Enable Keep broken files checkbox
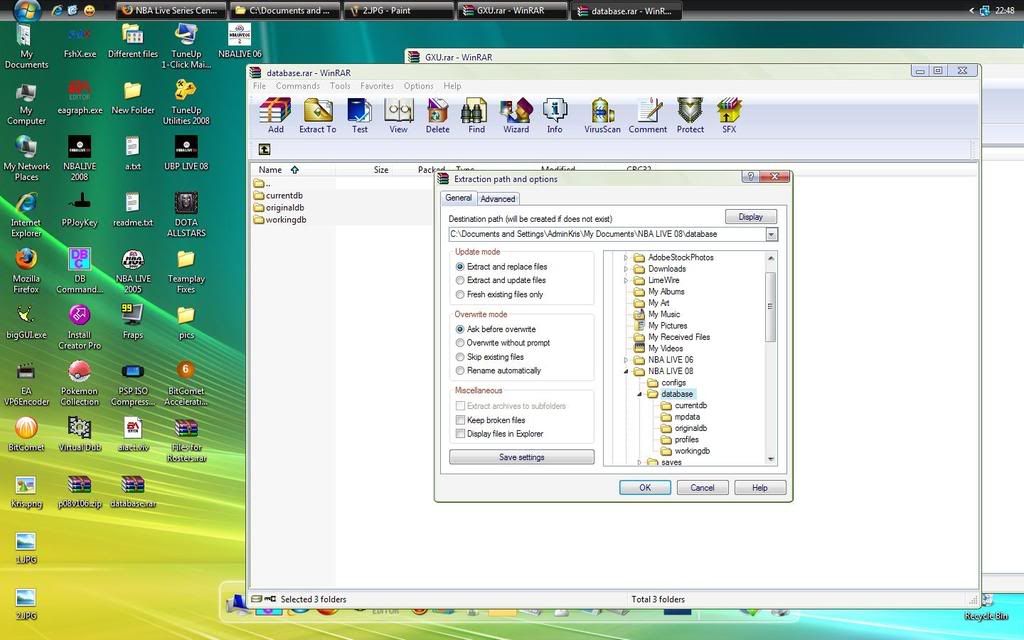The image size is (1024, 640). [490, 420]
